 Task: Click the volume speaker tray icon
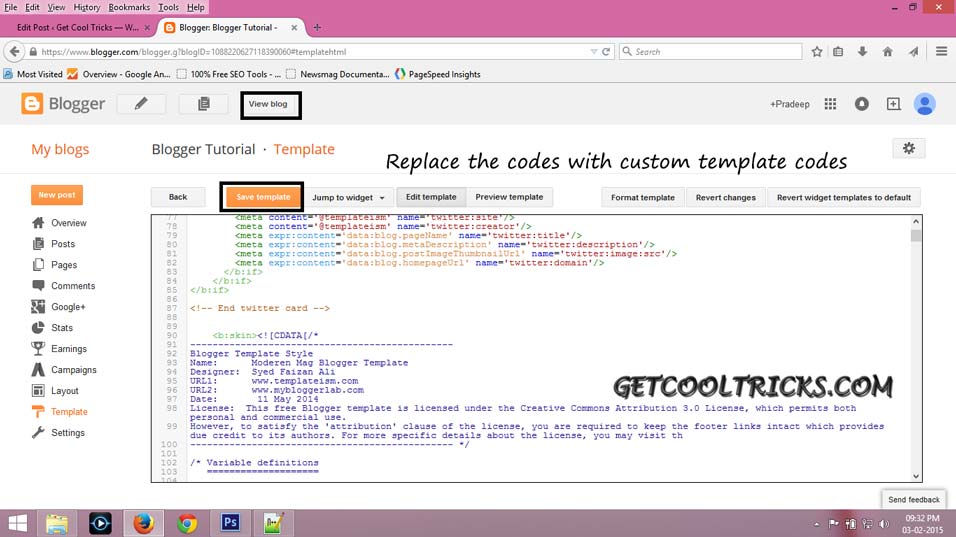(884, 524)
